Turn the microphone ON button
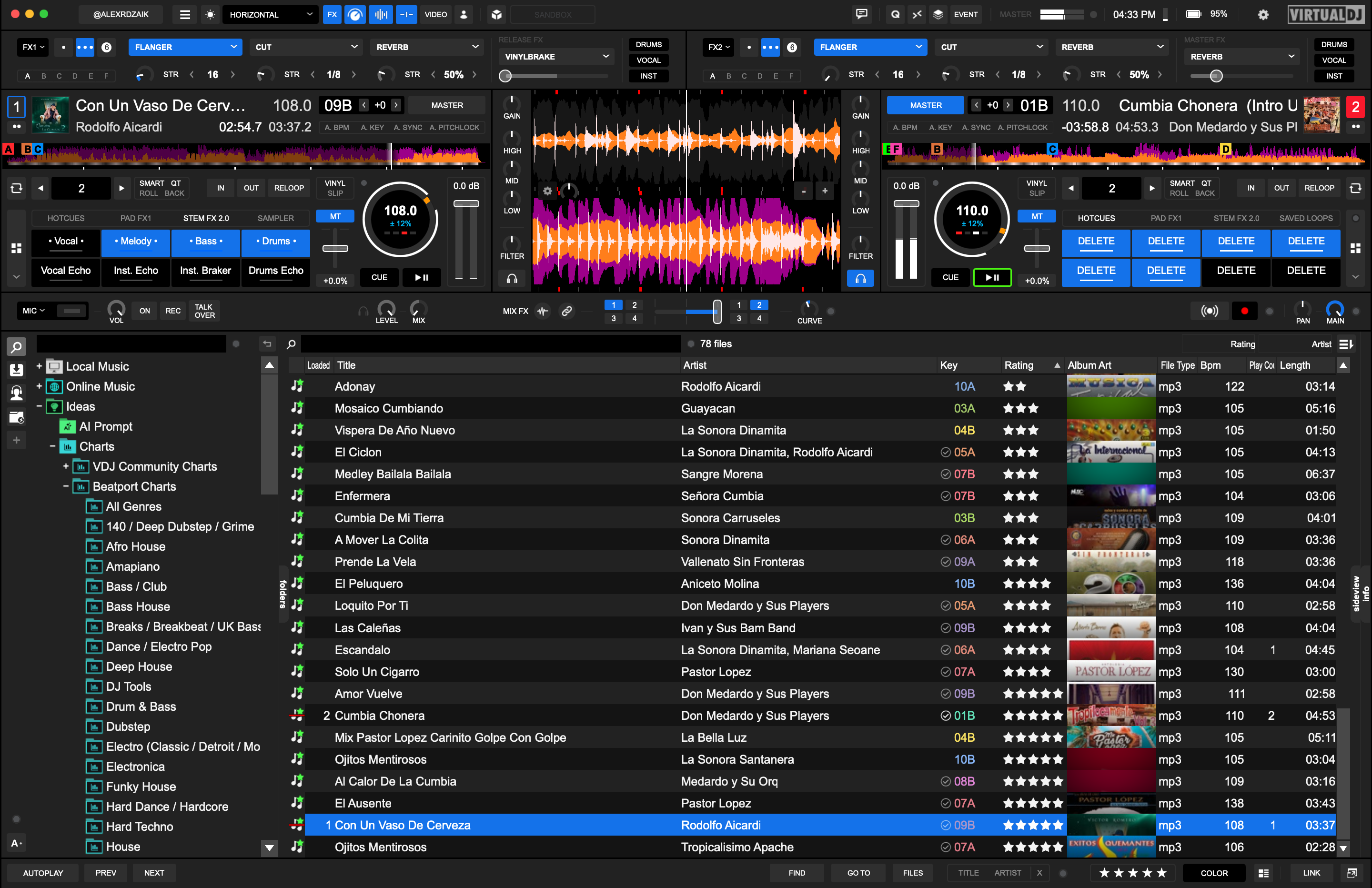Screen dimensions: 1372x888 tap(144, 311)
